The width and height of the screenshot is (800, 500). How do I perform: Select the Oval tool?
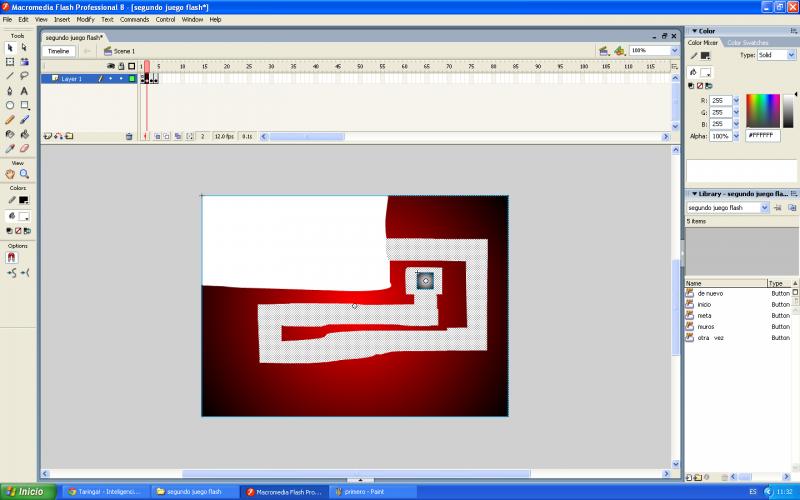click(10, 105)
